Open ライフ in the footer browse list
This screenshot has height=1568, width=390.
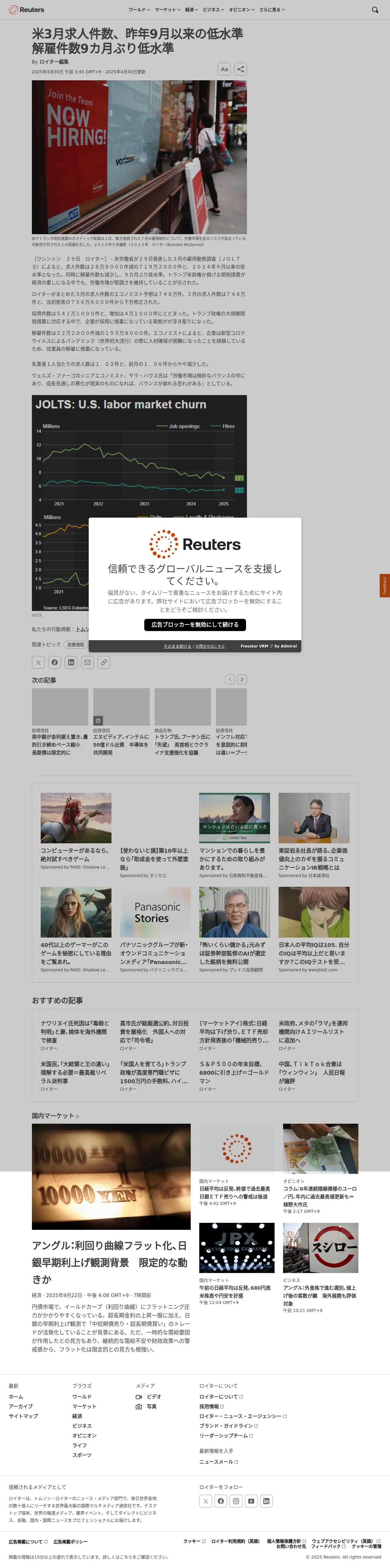point(80,1446)
